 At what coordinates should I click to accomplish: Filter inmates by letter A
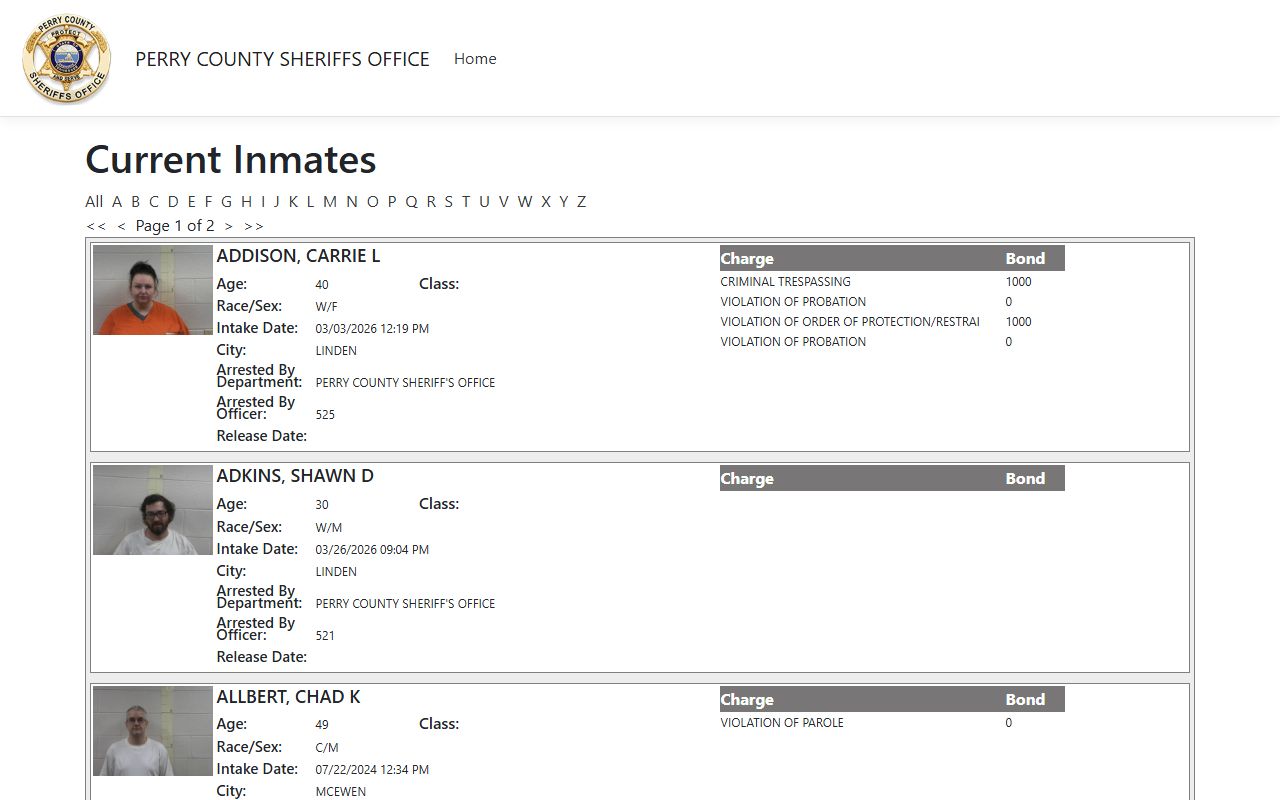tap(117, 201)
